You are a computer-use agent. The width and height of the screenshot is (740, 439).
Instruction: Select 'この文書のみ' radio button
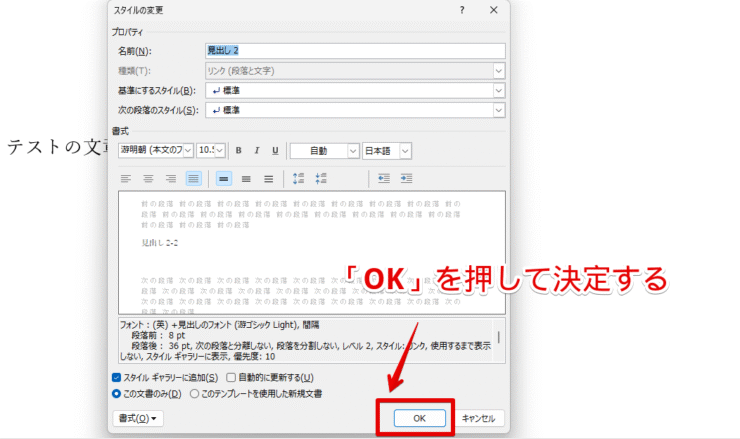point(117,393)
